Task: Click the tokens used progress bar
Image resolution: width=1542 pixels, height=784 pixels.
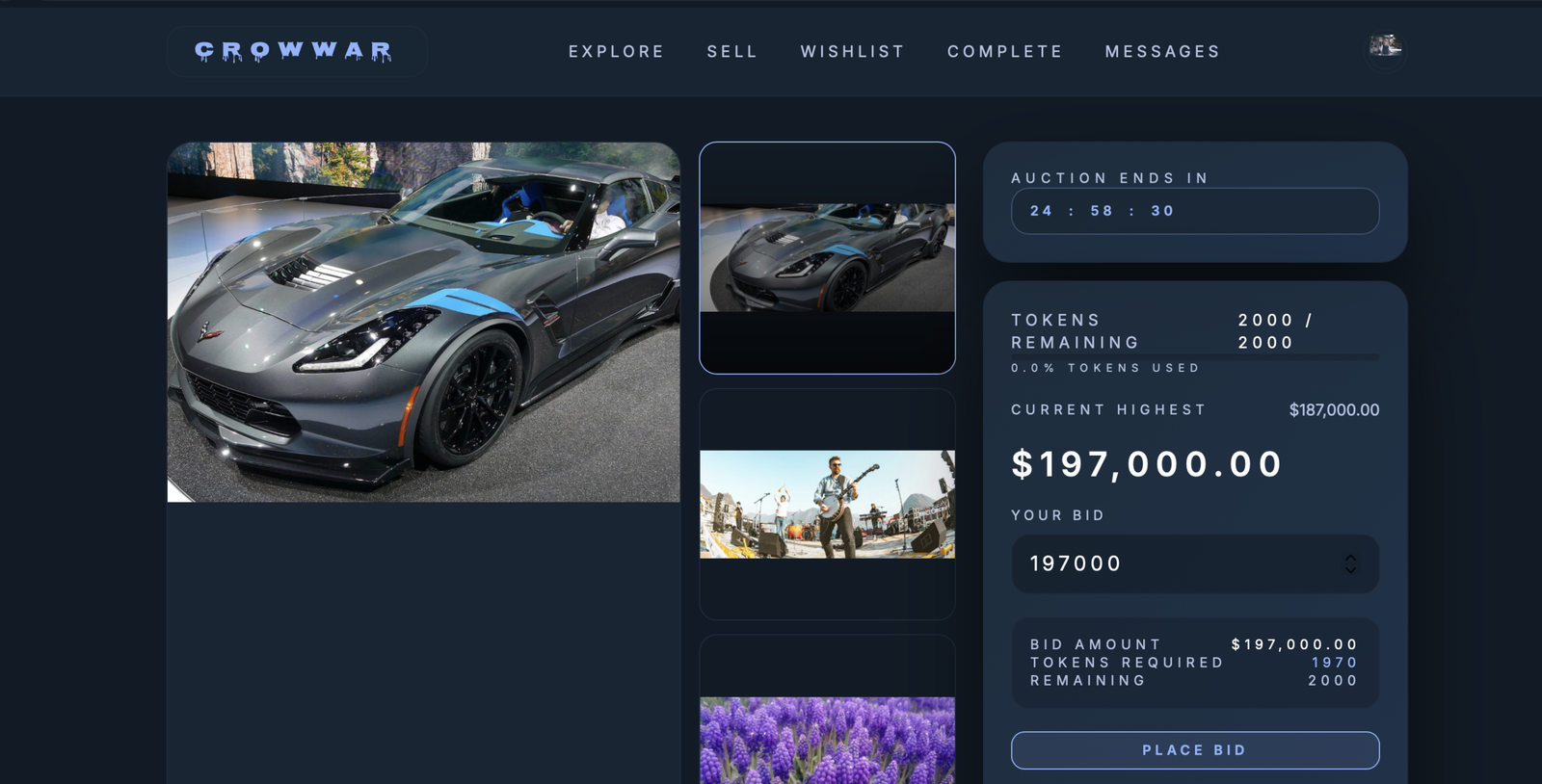Action: coord(1194,357)
